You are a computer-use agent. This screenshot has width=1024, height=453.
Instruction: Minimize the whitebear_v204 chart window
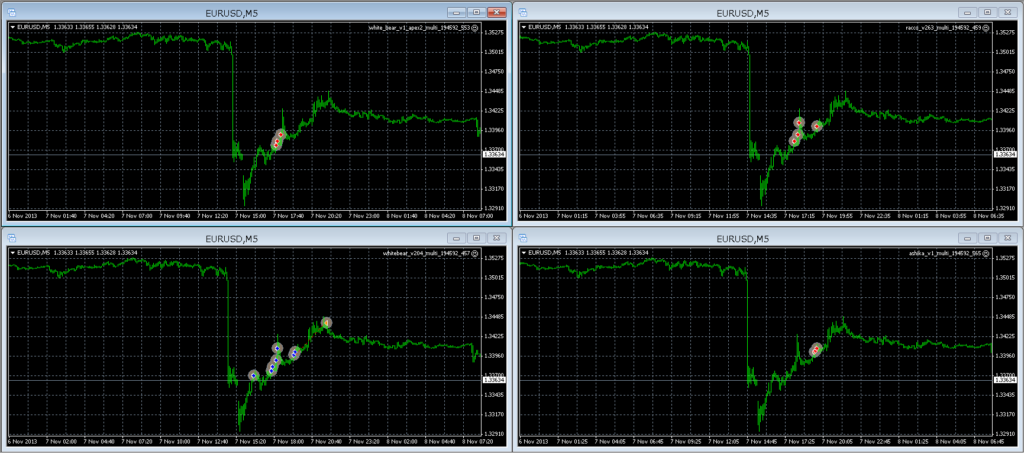458,238
